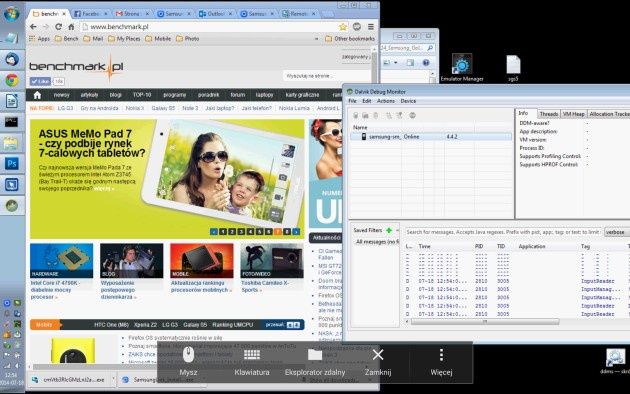Open the laptopy navigation link
Screen dimensions: 630x394
(x=264, y=95)
